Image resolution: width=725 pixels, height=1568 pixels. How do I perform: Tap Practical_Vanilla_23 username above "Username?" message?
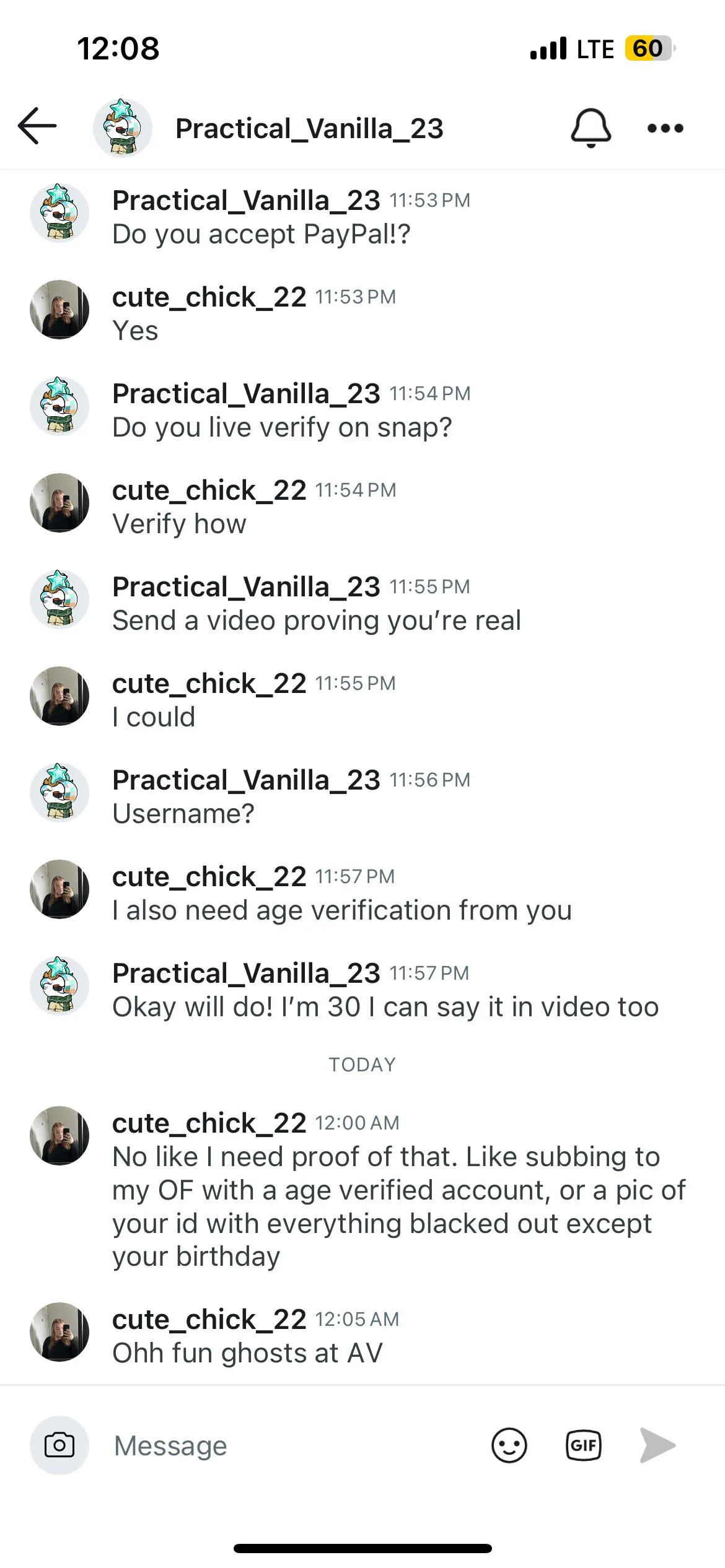[x=246, y=780]
